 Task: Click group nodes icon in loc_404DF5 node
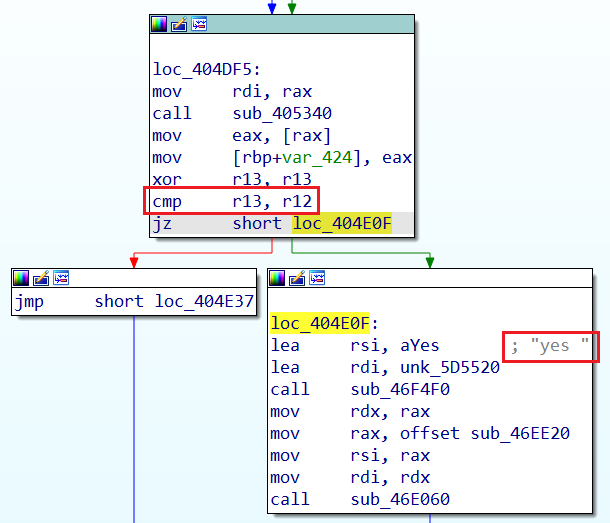coord(199,24)
